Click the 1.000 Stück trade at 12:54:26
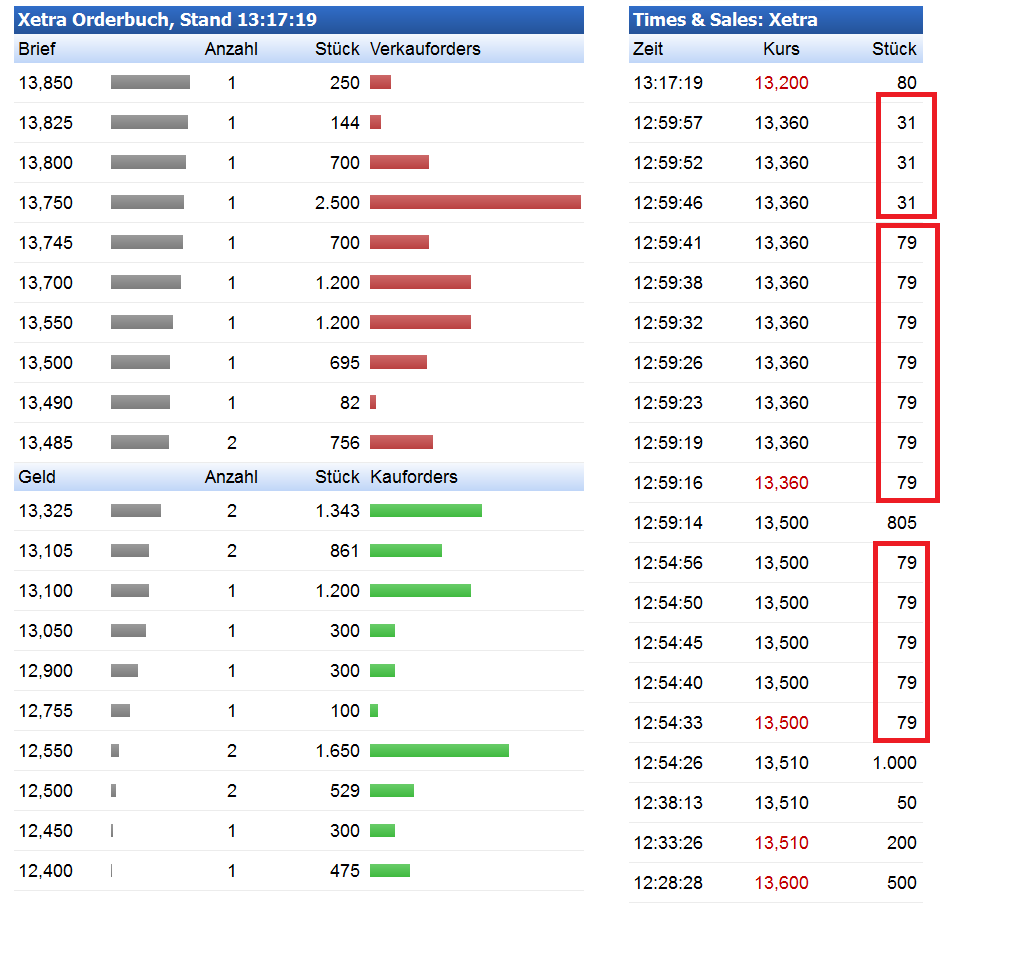The height and width of the screenshot is (966, 1010). pos(895,763)
